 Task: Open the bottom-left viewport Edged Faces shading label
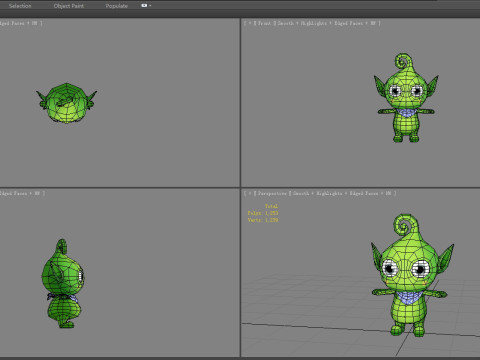click(21, 193)
